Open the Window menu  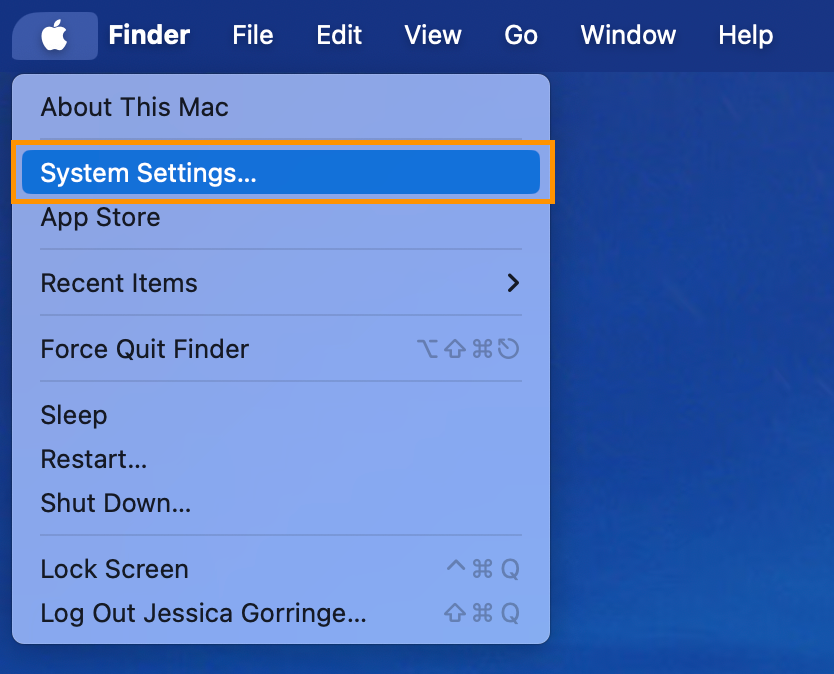[x=628, y=36]
